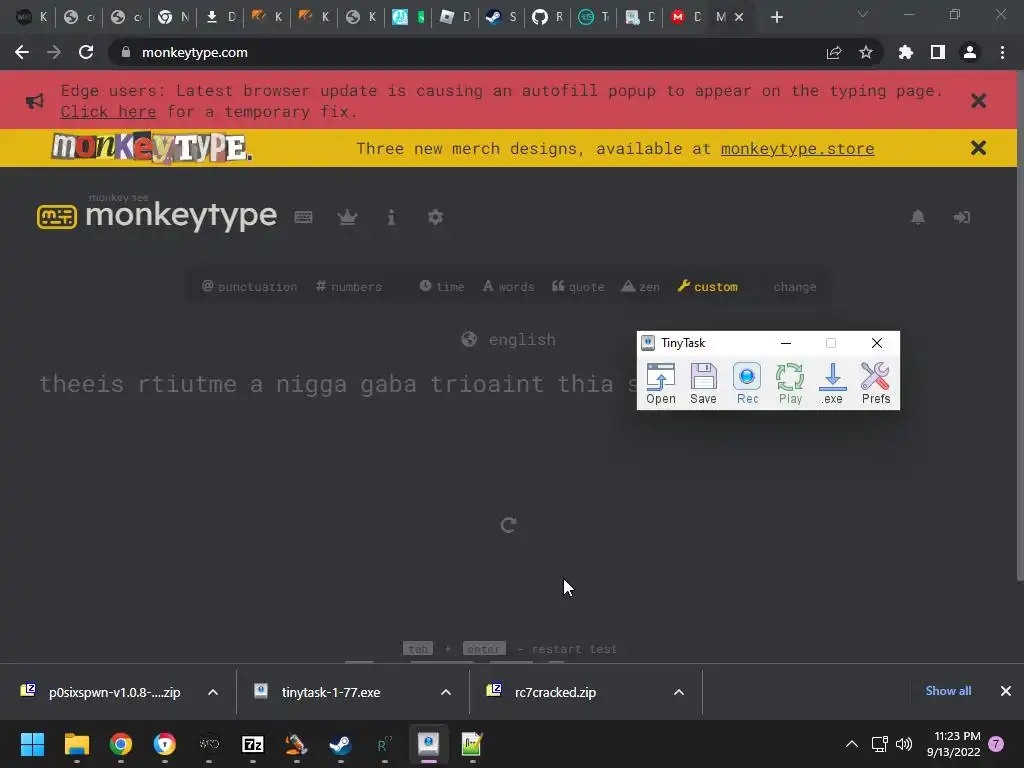Open File Explorer from the taskbar
The image size is (1024, 768).
click(76, 744)
